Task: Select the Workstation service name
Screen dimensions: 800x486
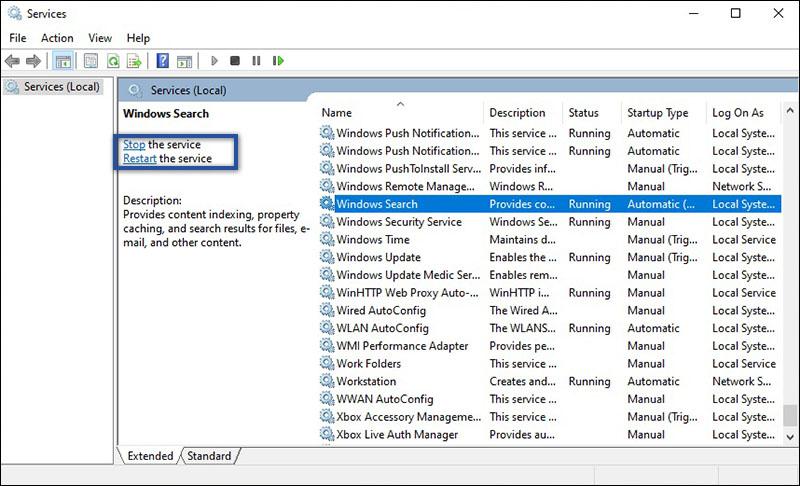Action: (x=366, y=381)
